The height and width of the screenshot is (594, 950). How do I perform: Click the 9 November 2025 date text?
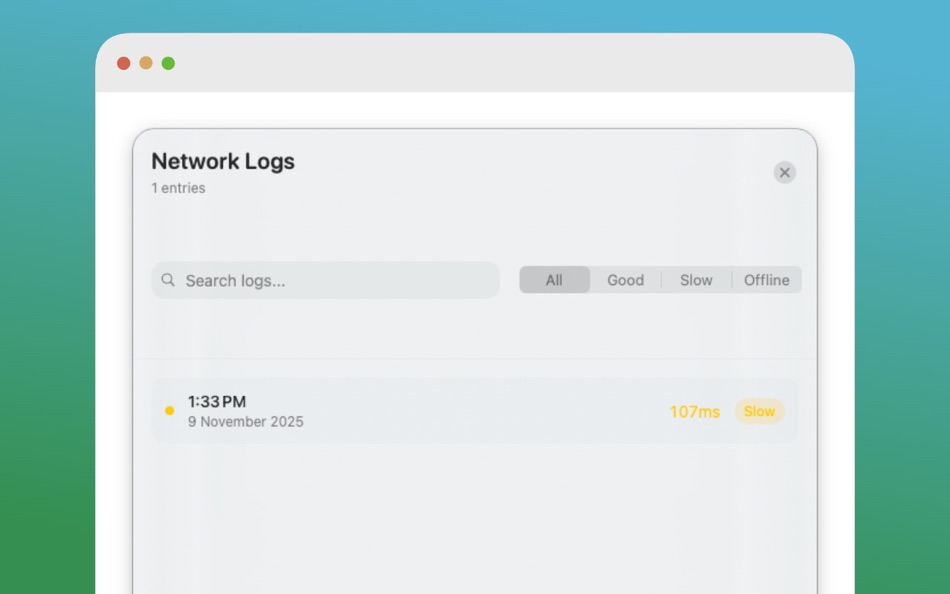point(246,422)
